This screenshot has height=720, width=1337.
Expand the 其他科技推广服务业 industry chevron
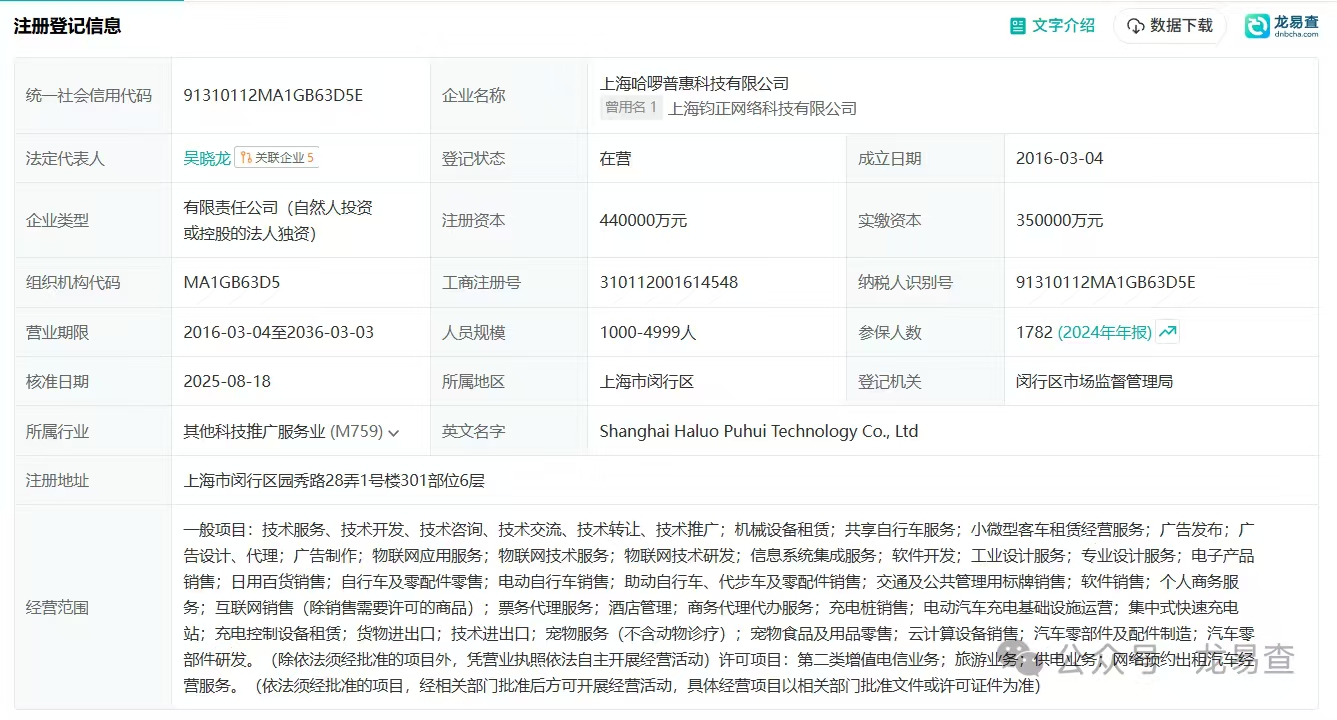point(394,433)
